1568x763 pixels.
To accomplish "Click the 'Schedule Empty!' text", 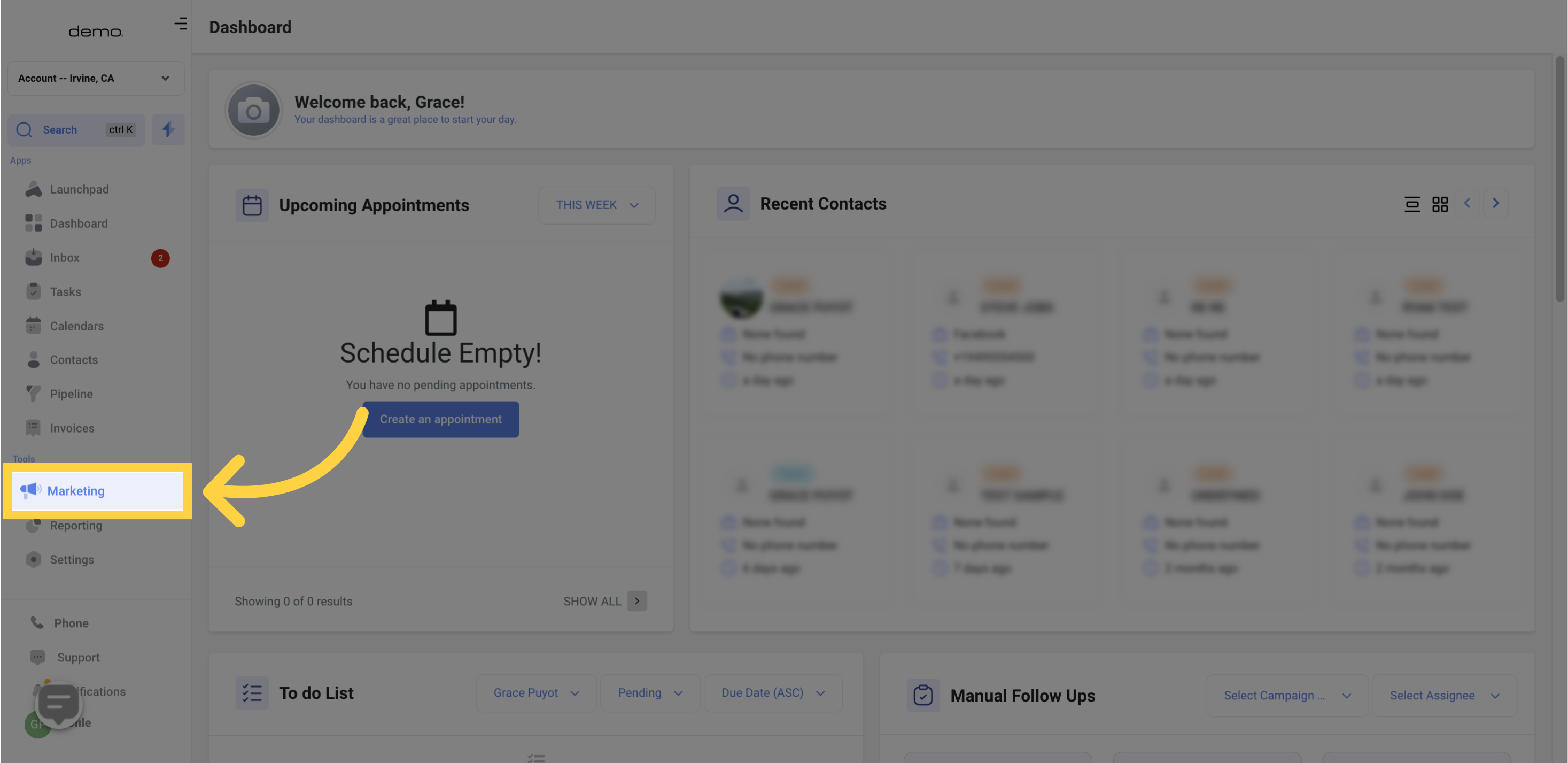I will (x=441, y=352).
